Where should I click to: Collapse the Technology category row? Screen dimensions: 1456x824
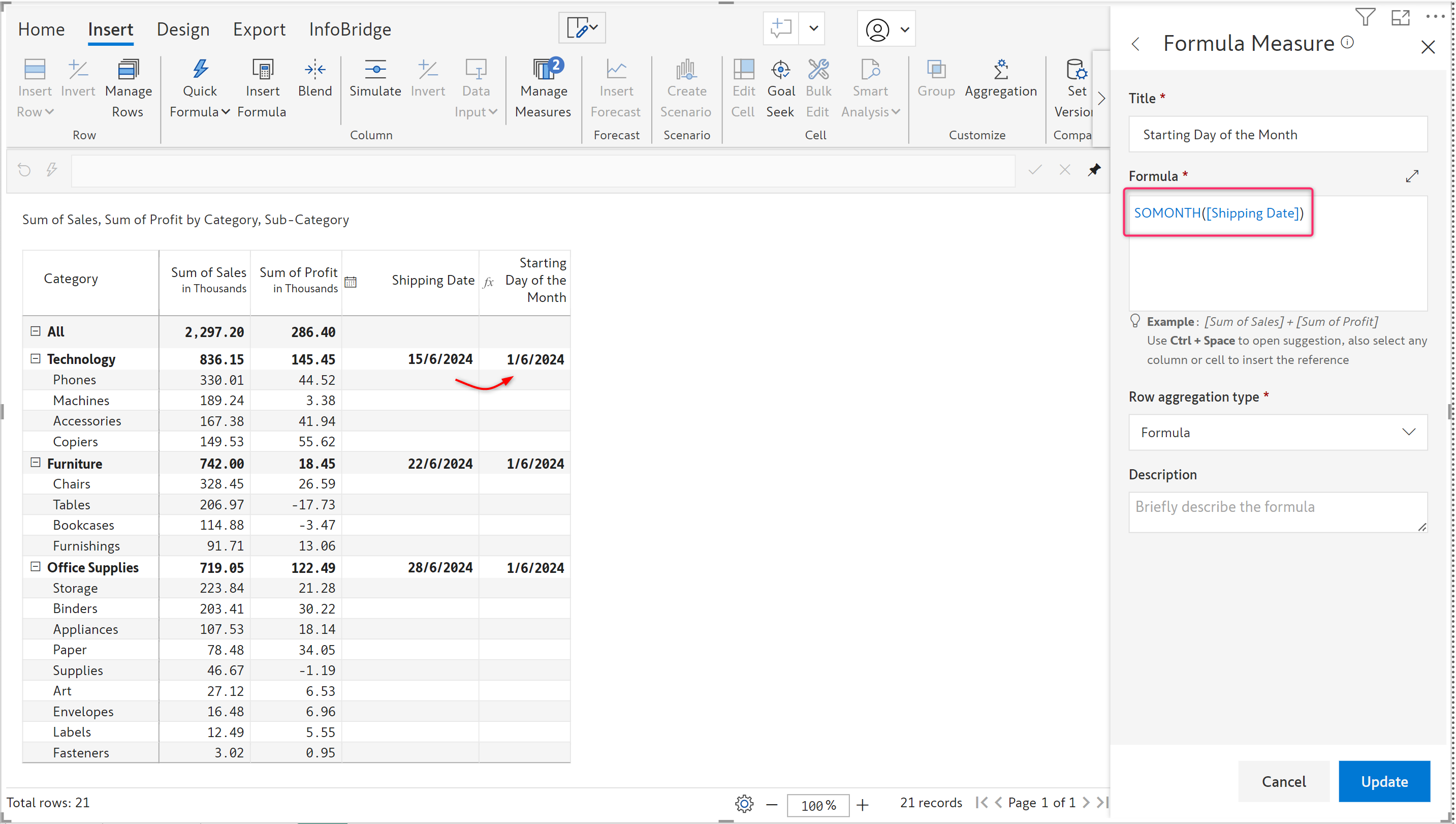pos(36,359)
